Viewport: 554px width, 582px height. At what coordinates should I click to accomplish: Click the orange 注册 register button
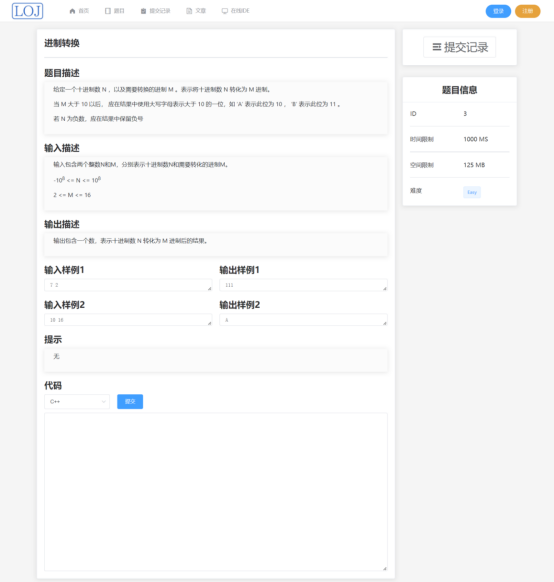tap(528, 11)
